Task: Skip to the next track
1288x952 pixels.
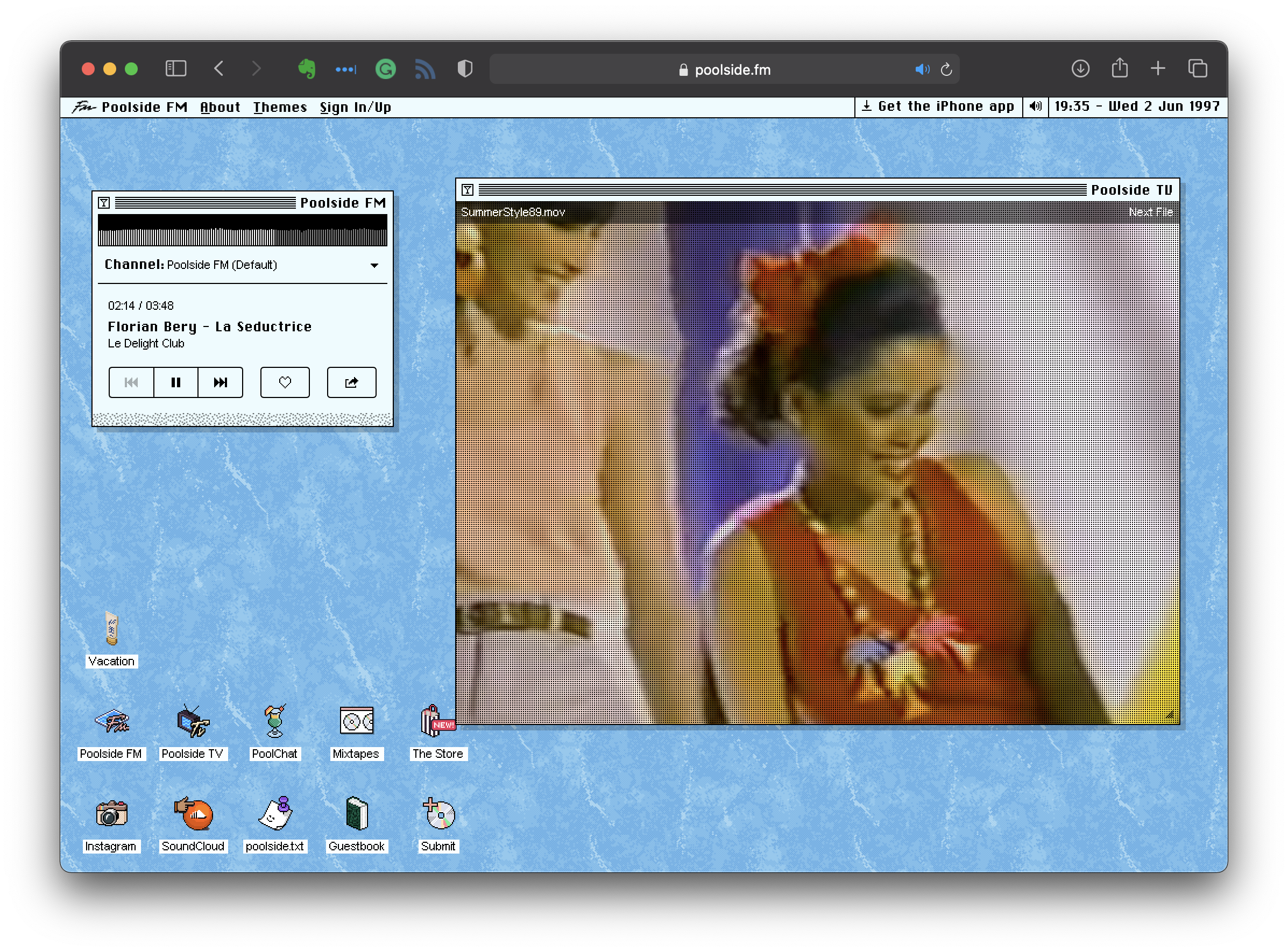Action: [221, 382]
